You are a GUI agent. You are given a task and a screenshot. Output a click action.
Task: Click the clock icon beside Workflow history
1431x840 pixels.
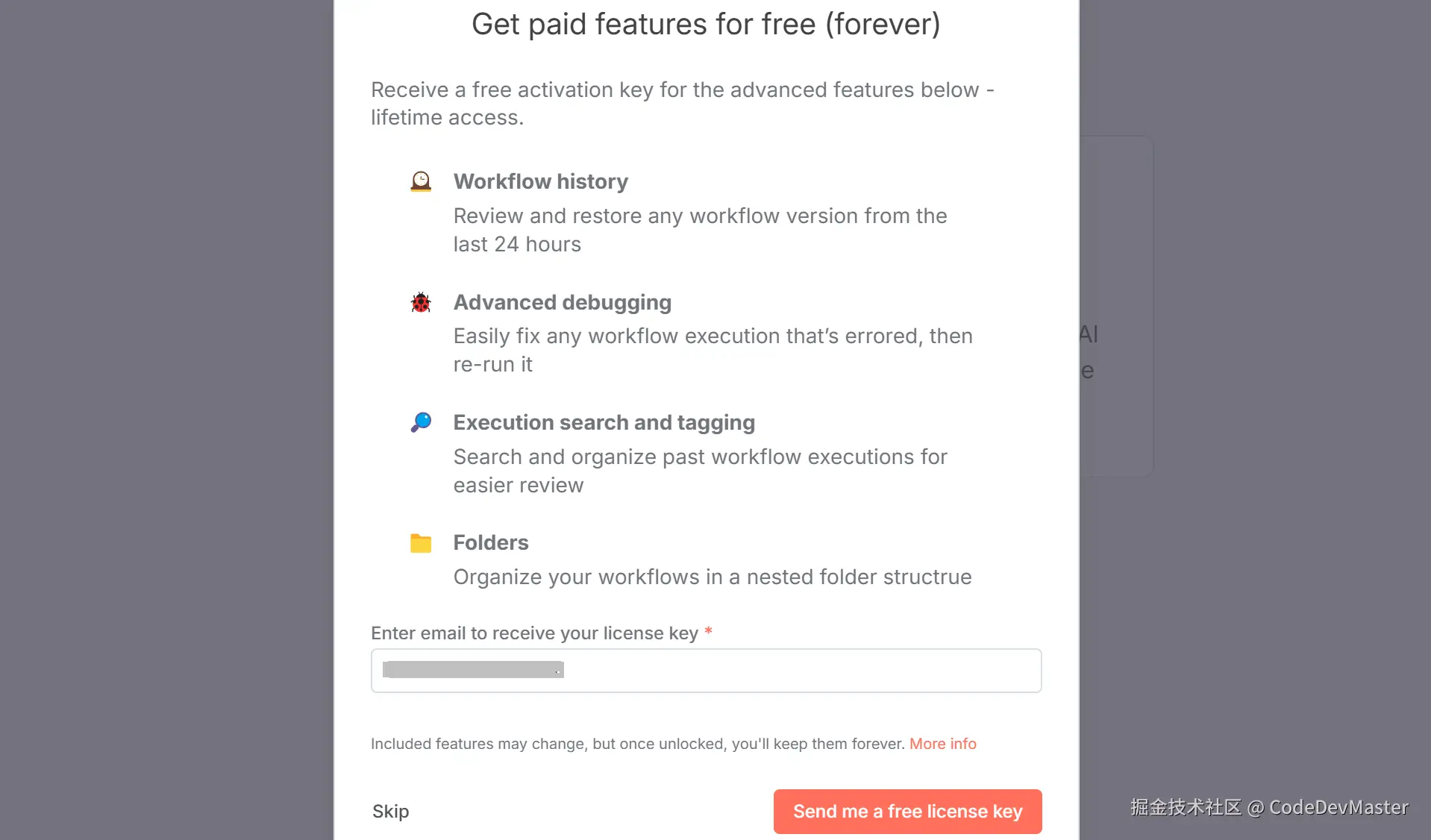point(421,181)
